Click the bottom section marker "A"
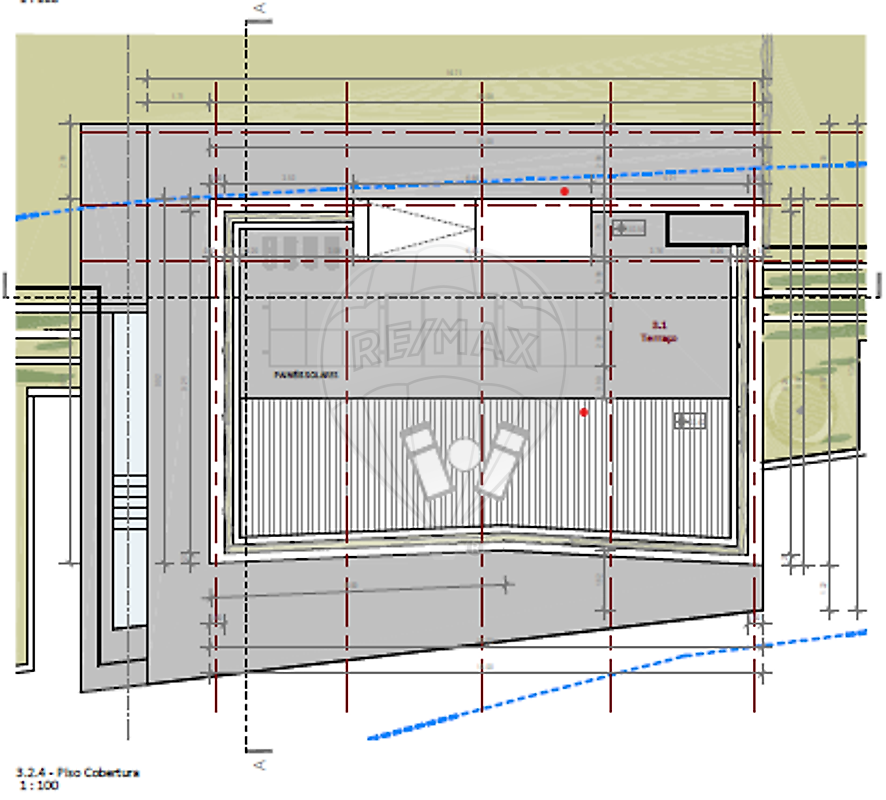This screenshot has height=800, width=886. click(x=260, y=765)
